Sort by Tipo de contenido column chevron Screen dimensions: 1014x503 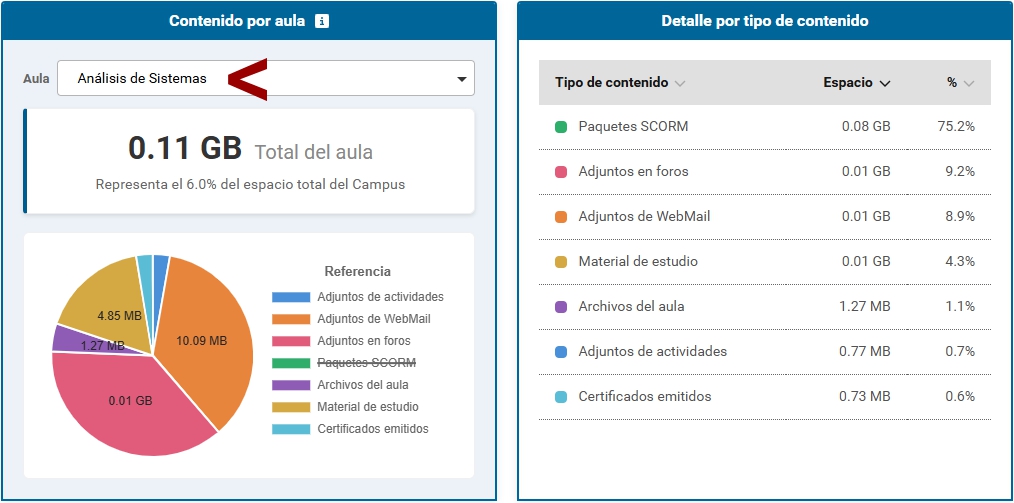(x=680, y=83)
